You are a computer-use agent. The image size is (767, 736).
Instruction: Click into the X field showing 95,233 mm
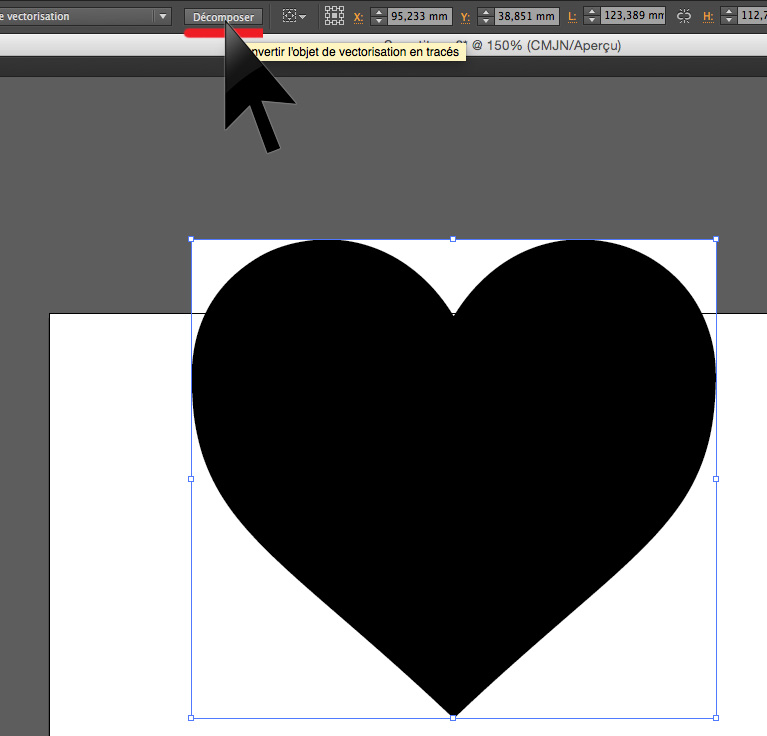click(419, 17)
